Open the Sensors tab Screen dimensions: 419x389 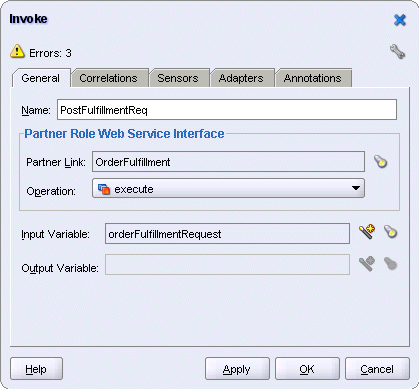coord(178,78)
